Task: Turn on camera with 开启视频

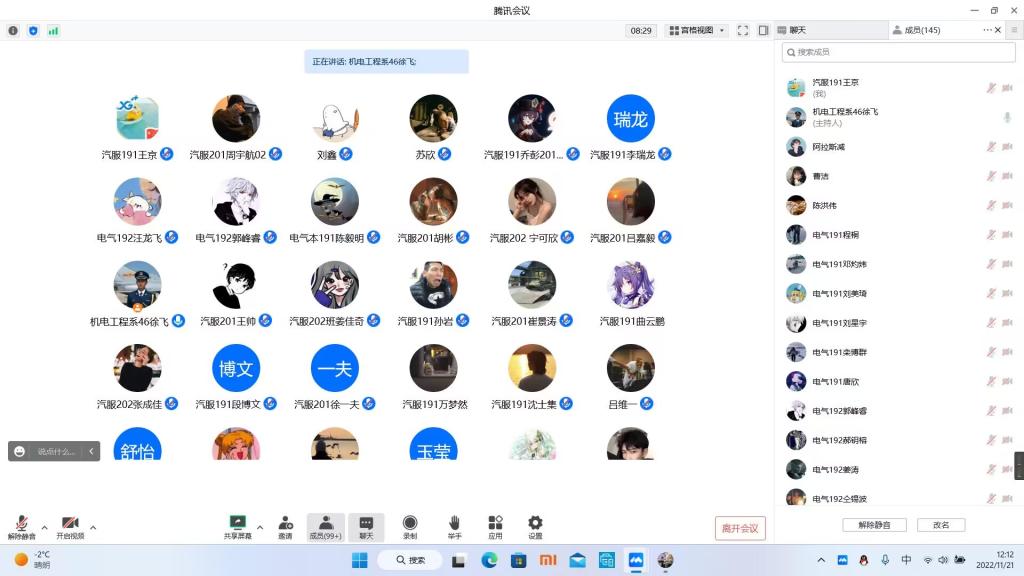Action: (x=70, y=527)
